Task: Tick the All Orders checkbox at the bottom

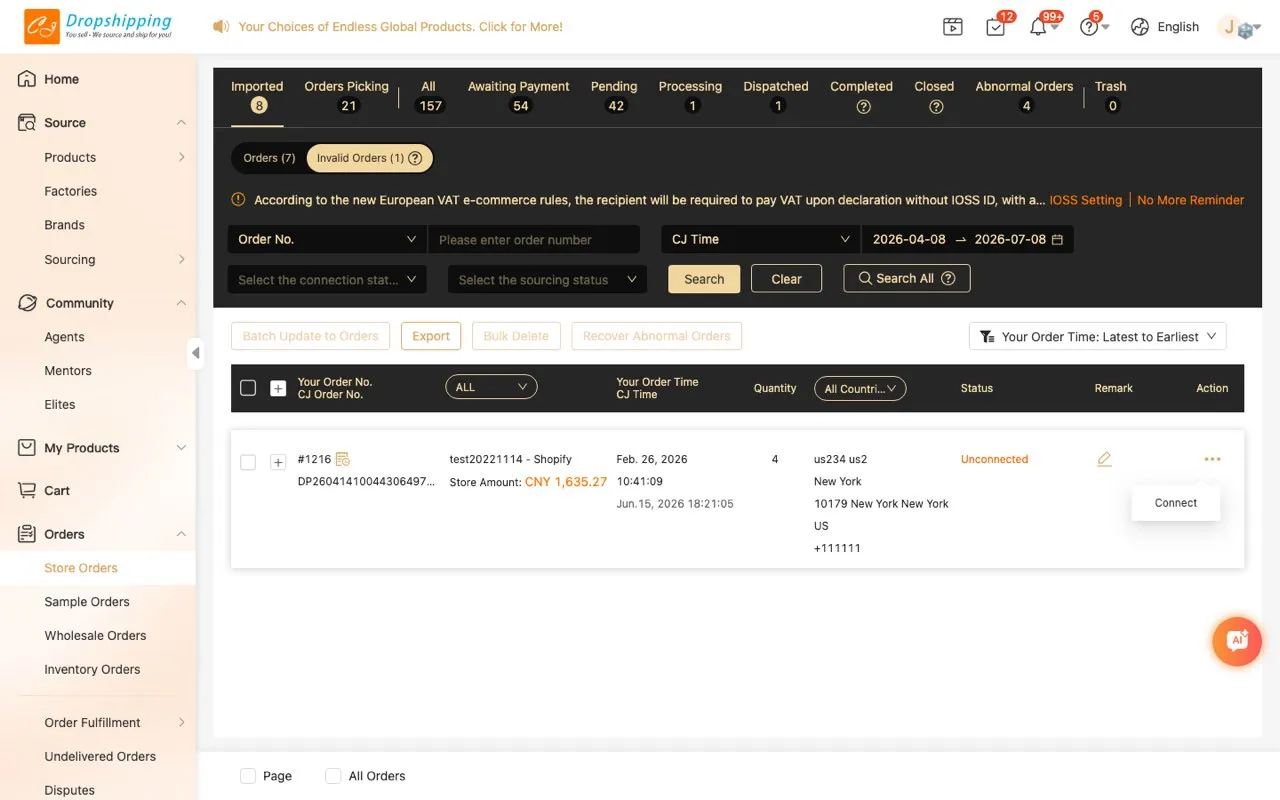Action: pyautogui.click(x=333, y=776)
